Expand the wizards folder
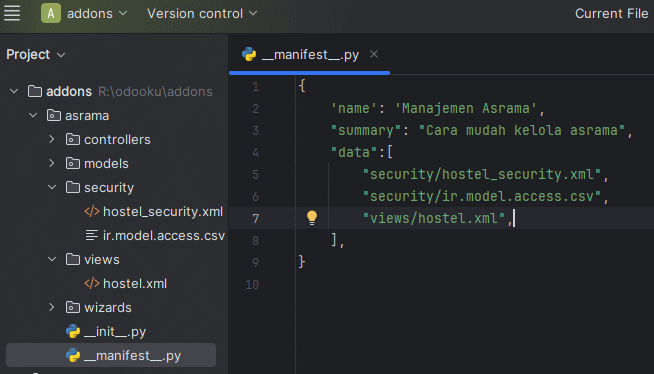Screen dimensions: 654x374 coord(52,307)
